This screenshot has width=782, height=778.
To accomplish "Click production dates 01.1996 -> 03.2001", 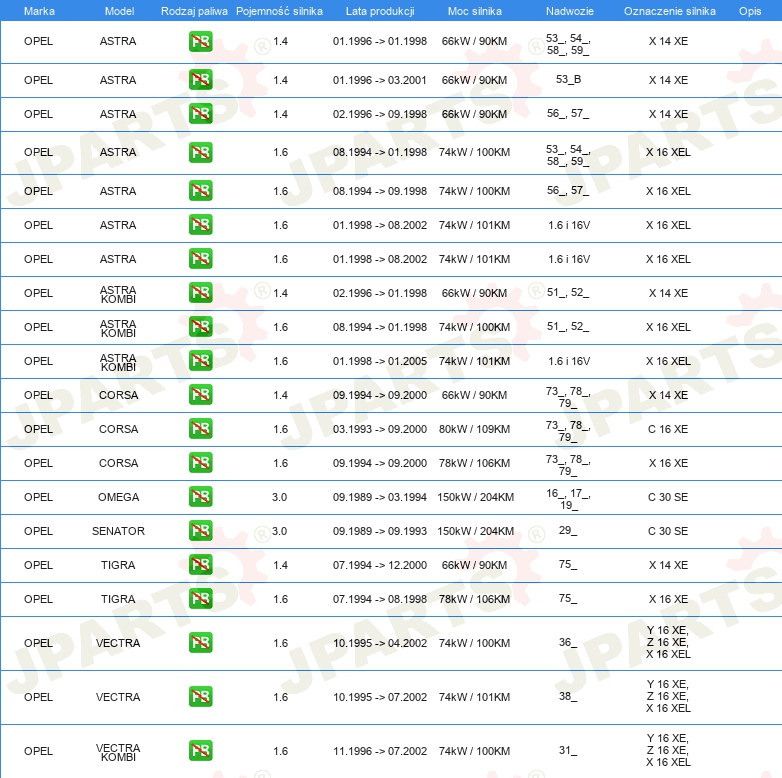I will pos(380,80).
